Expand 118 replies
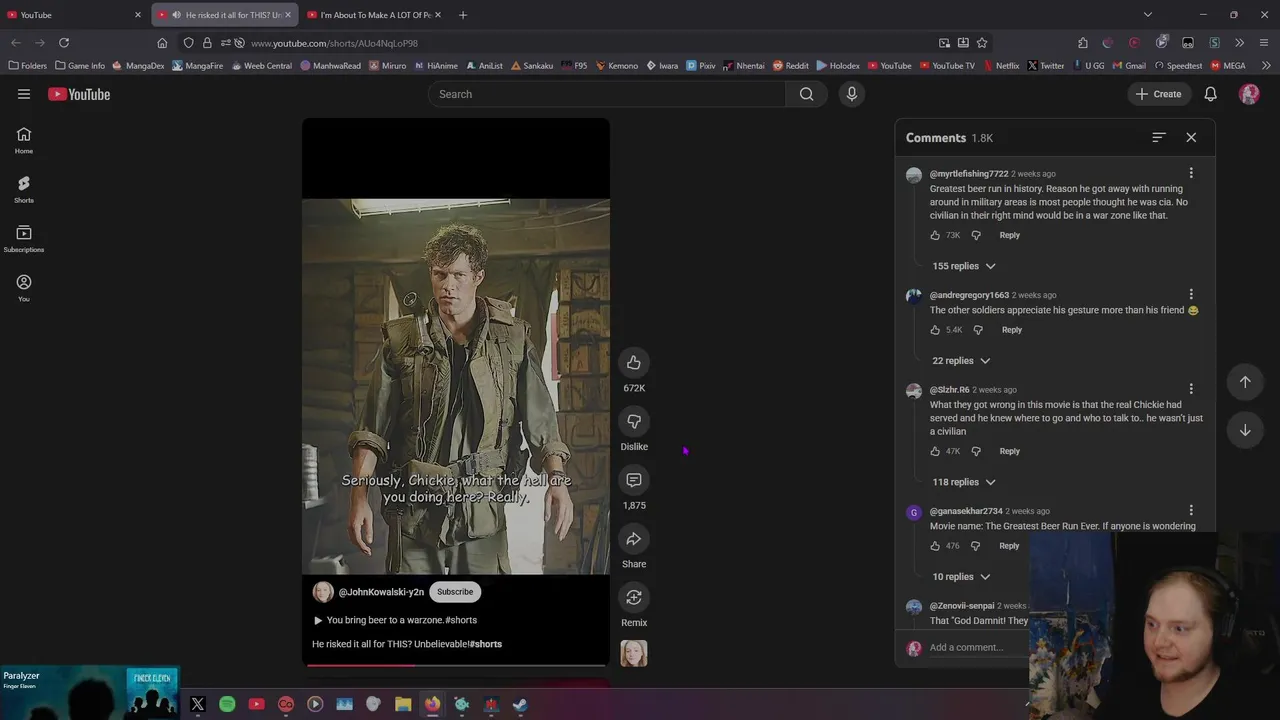1280x720 pixels. pos(964,482)
